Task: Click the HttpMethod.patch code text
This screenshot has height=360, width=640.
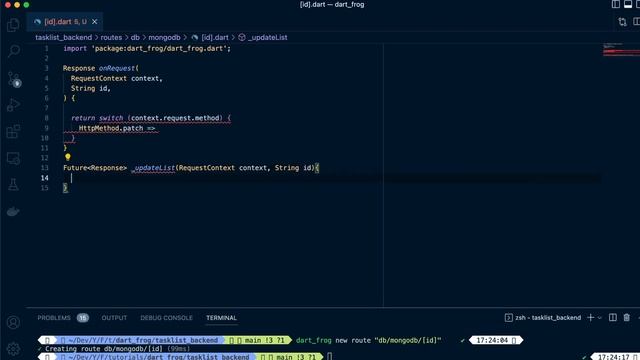Action: coord(111,128)
